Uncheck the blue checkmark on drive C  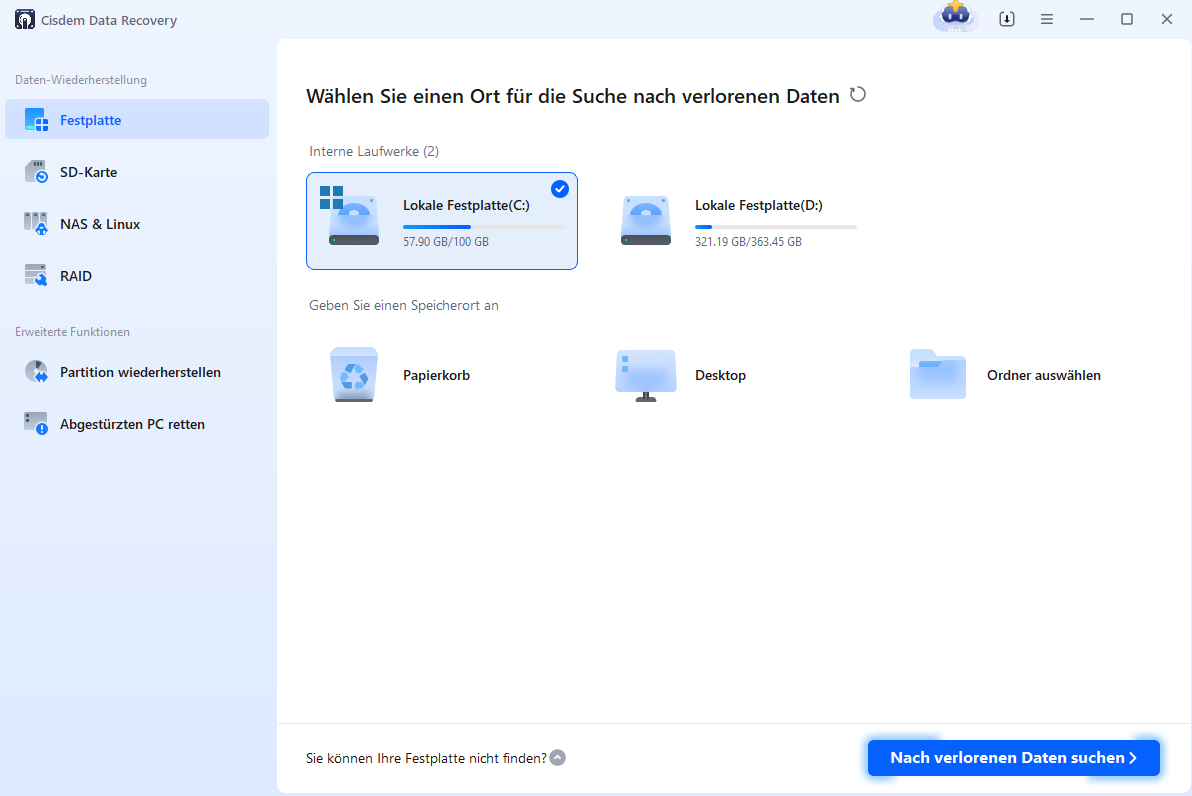(560, 189)
